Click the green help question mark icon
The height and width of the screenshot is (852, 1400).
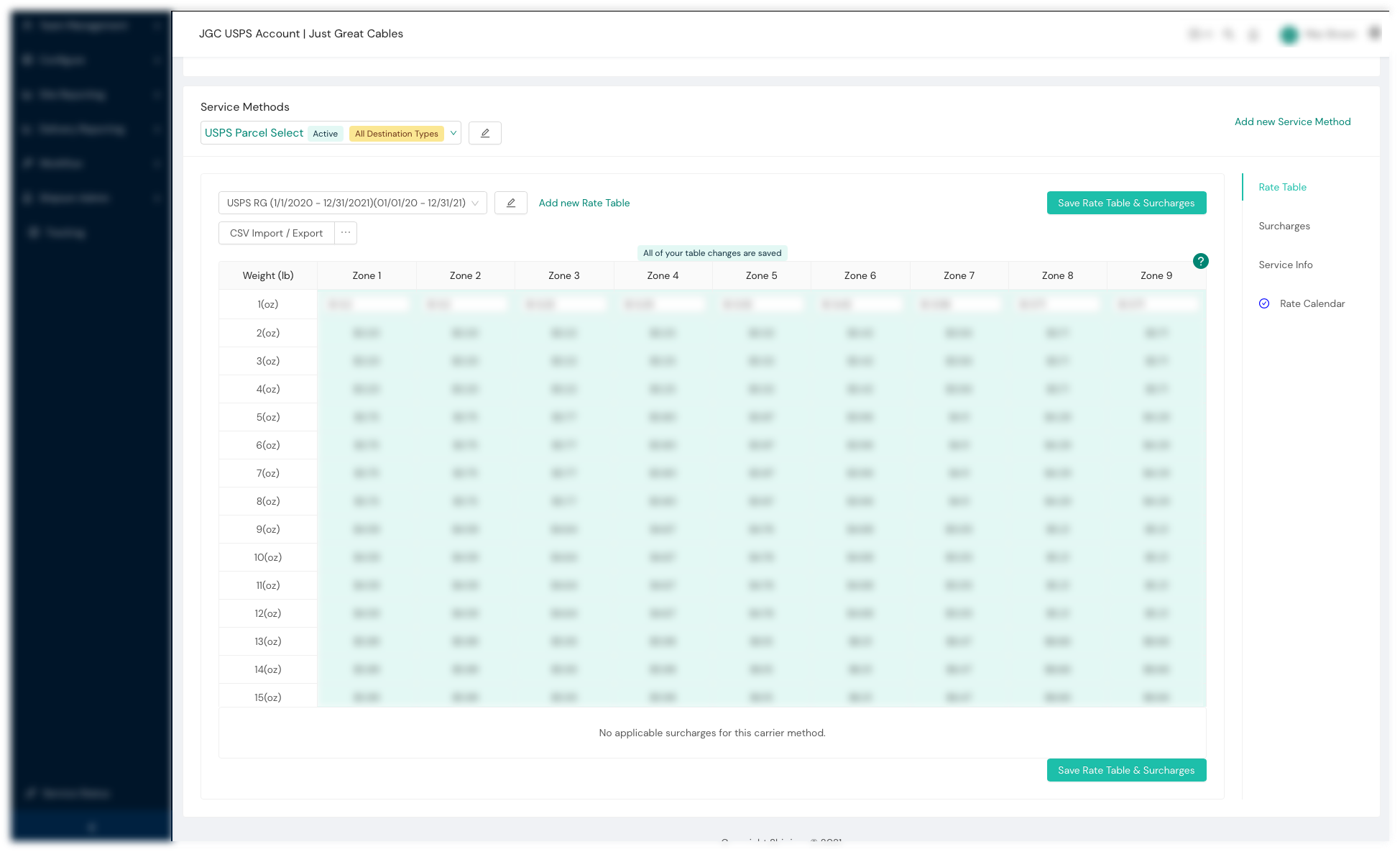point(1200,261)
